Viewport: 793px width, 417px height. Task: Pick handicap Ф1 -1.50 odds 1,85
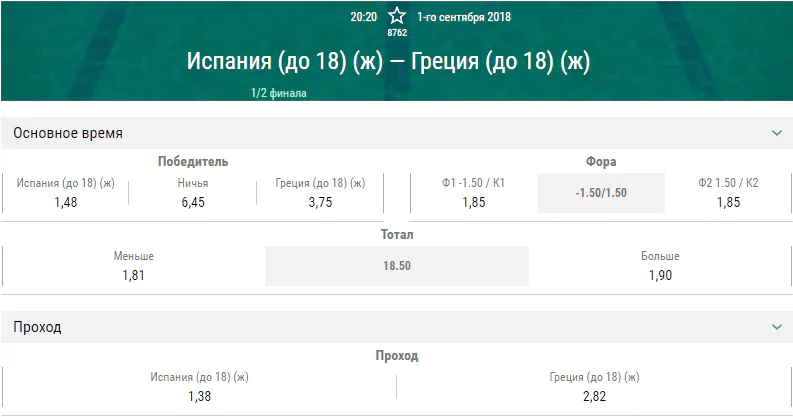pyautogui.click(x=473, y=193)
